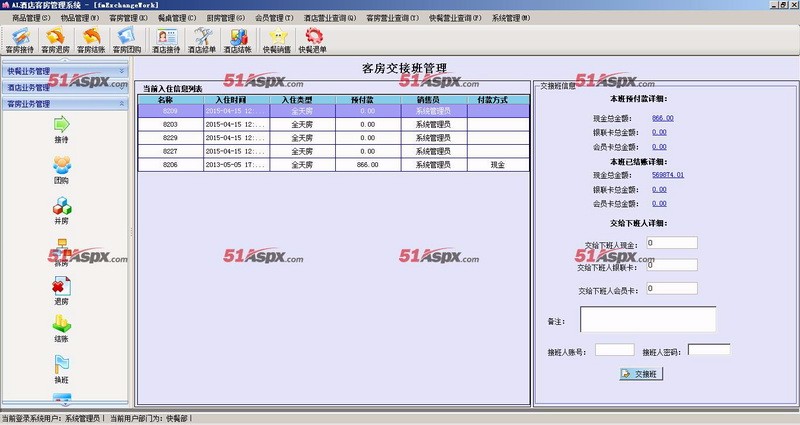Open the 酒店结账 toolbar icon
Viewport: 800px width, 425px height.
[x=238, y=40]
